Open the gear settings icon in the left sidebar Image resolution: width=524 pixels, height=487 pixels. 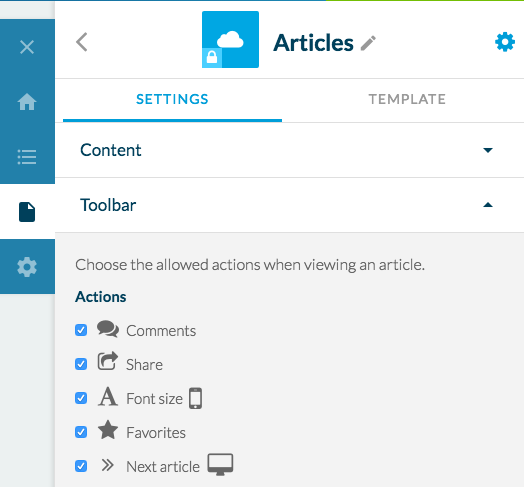(x=27, y=267)
